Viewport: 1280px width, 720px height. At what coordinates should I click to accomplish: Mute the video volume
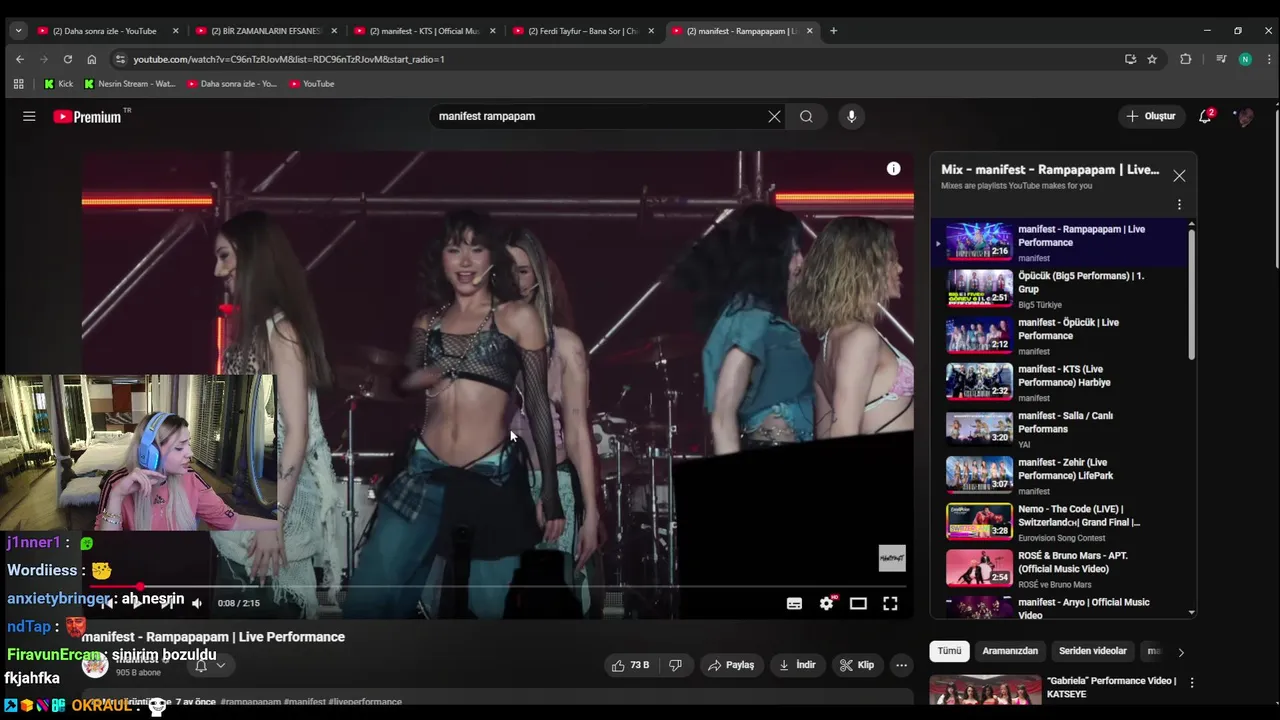[x=197, y=603]
